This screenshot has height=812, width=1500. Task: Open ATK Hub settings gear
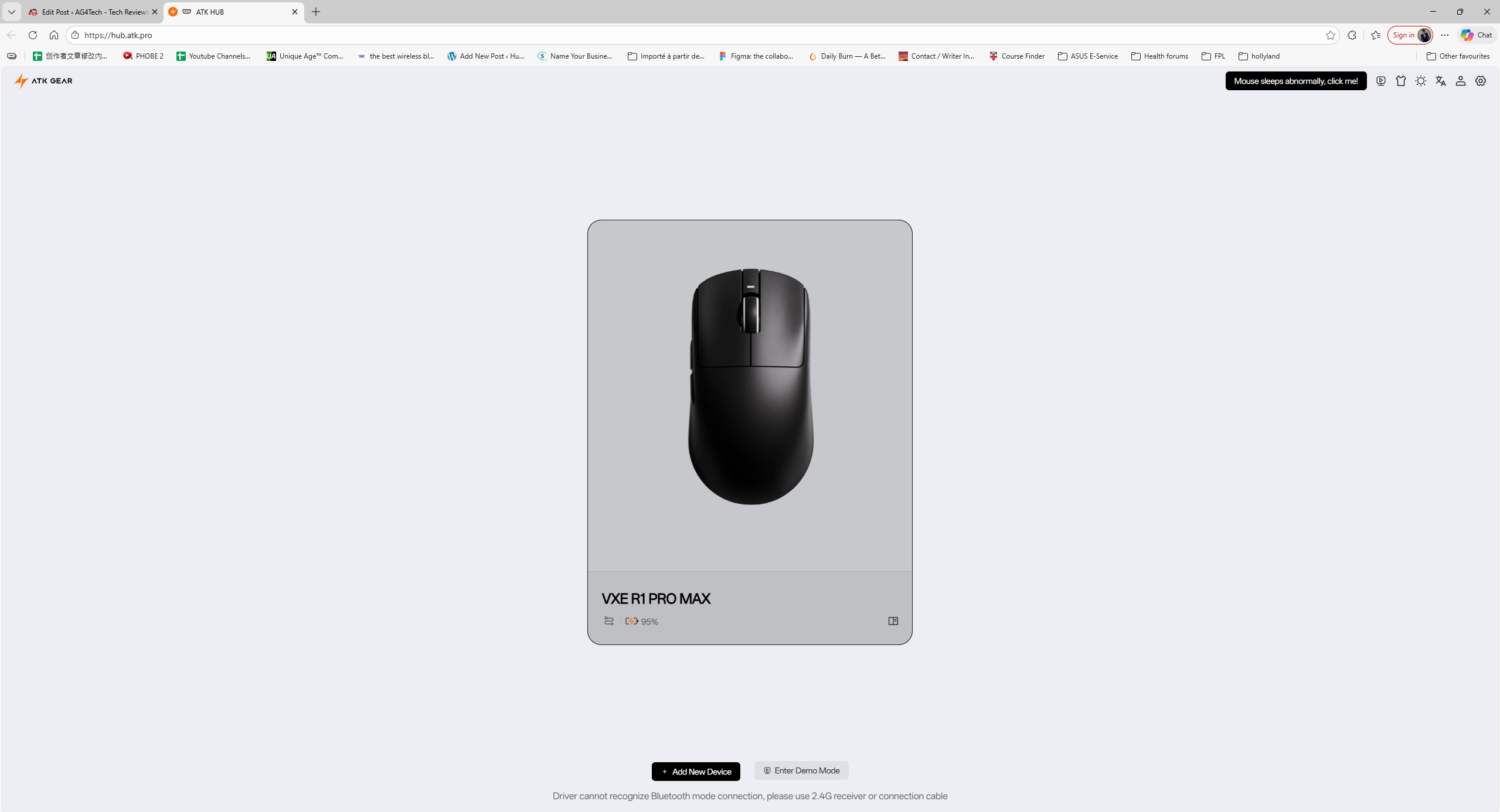click(x=1481, y=81)
